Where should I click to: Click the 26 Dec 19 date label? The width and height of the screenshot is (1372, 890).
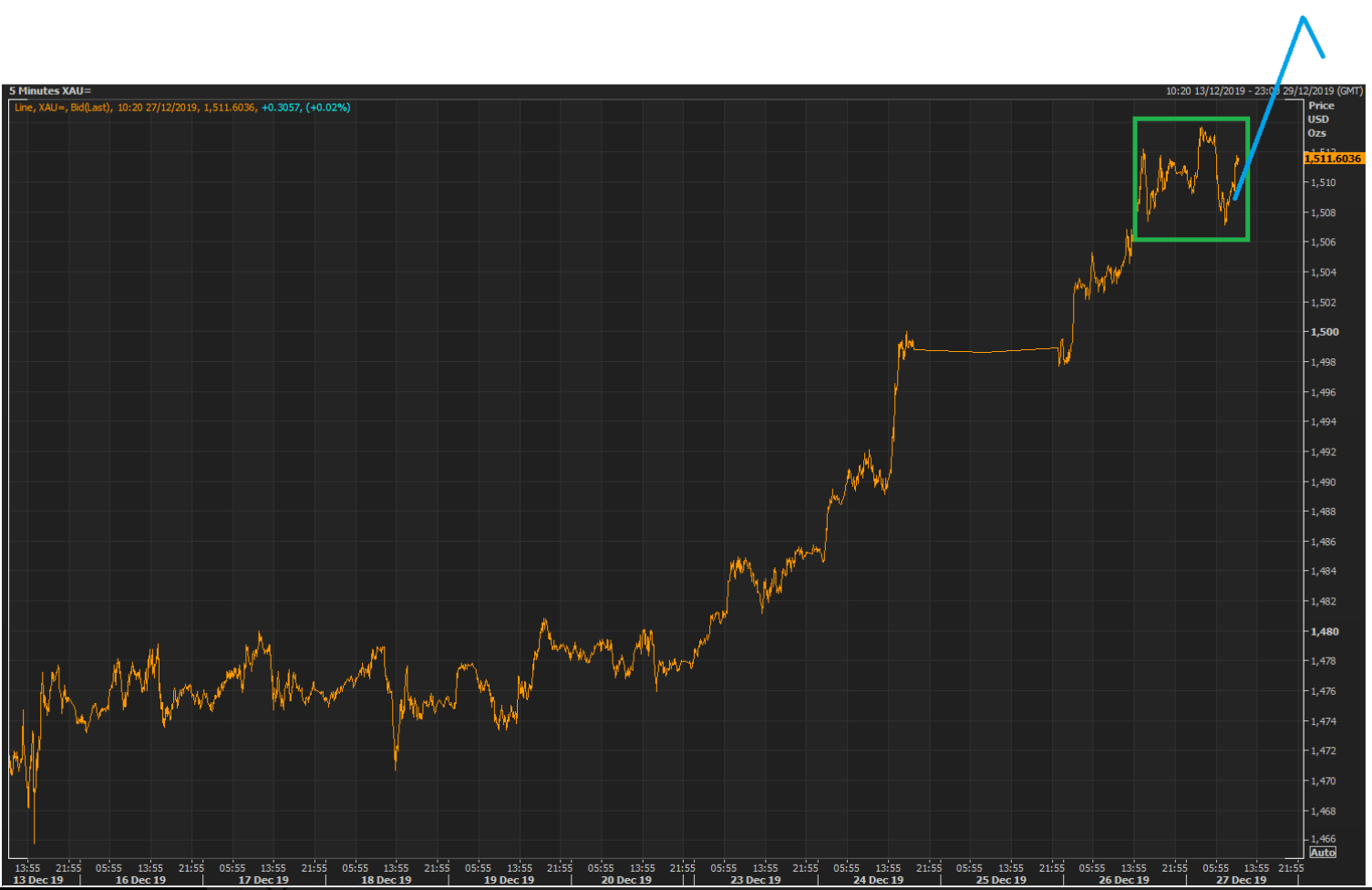coord(1123,880)
